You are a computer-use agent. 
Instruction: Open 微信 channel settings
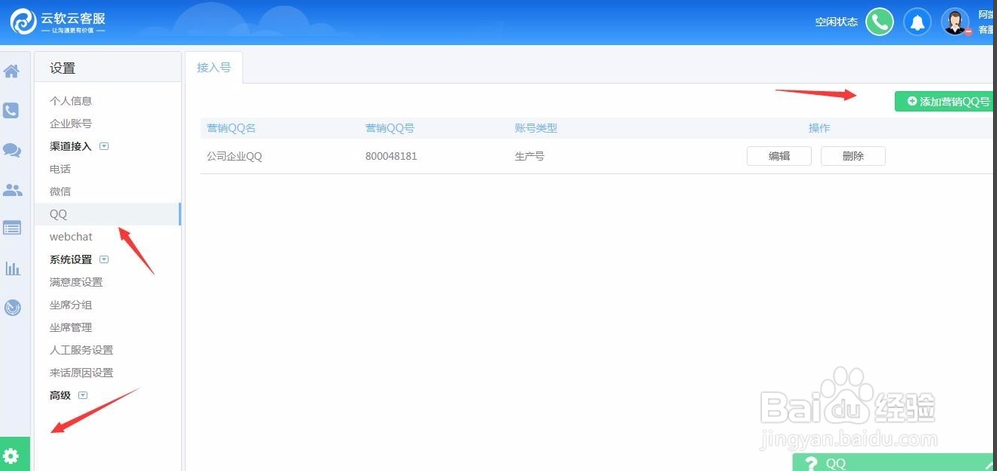60,191
